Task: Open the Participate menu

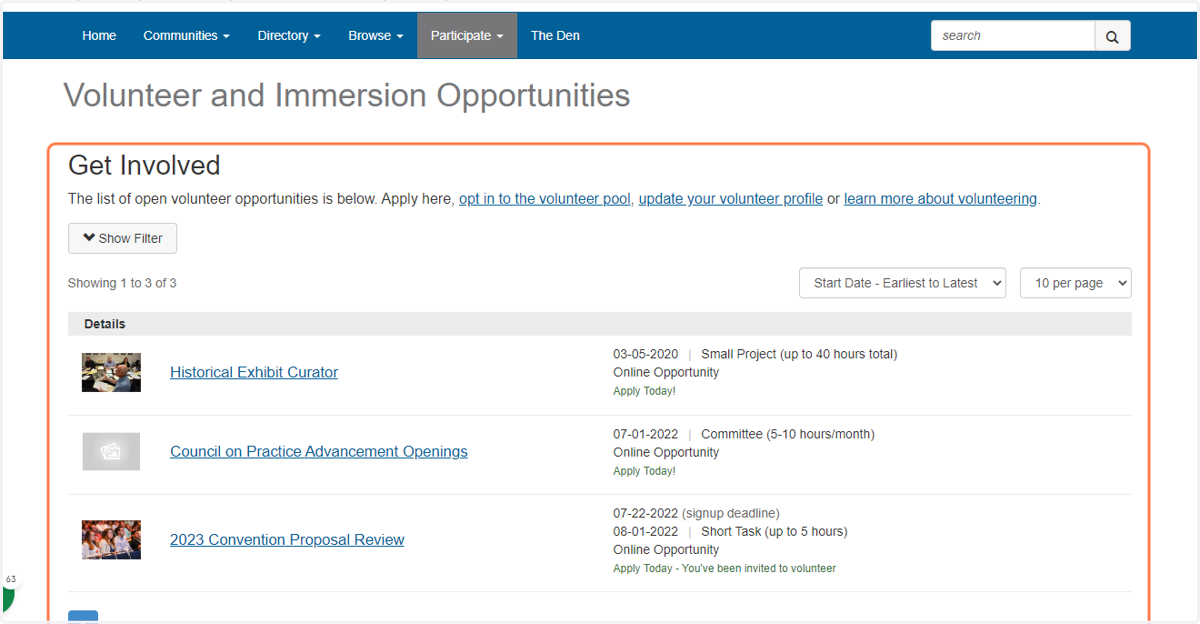Action: [467, 36]
